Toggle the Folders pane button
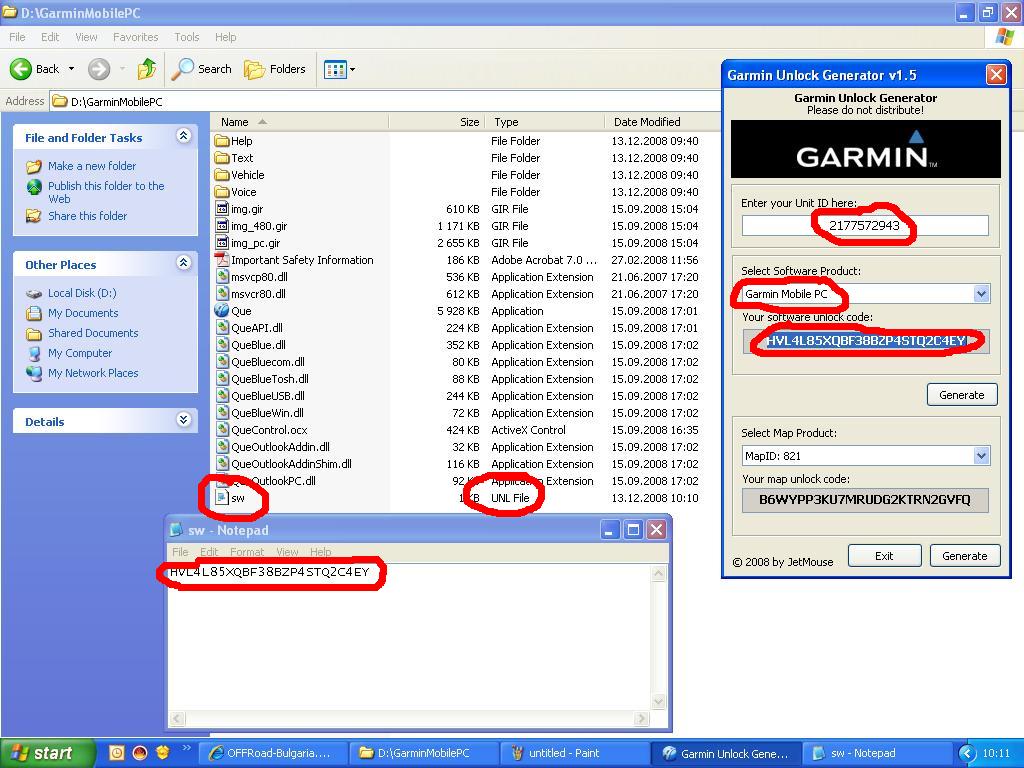1024x768 pixels. click(x=276, y=69)
